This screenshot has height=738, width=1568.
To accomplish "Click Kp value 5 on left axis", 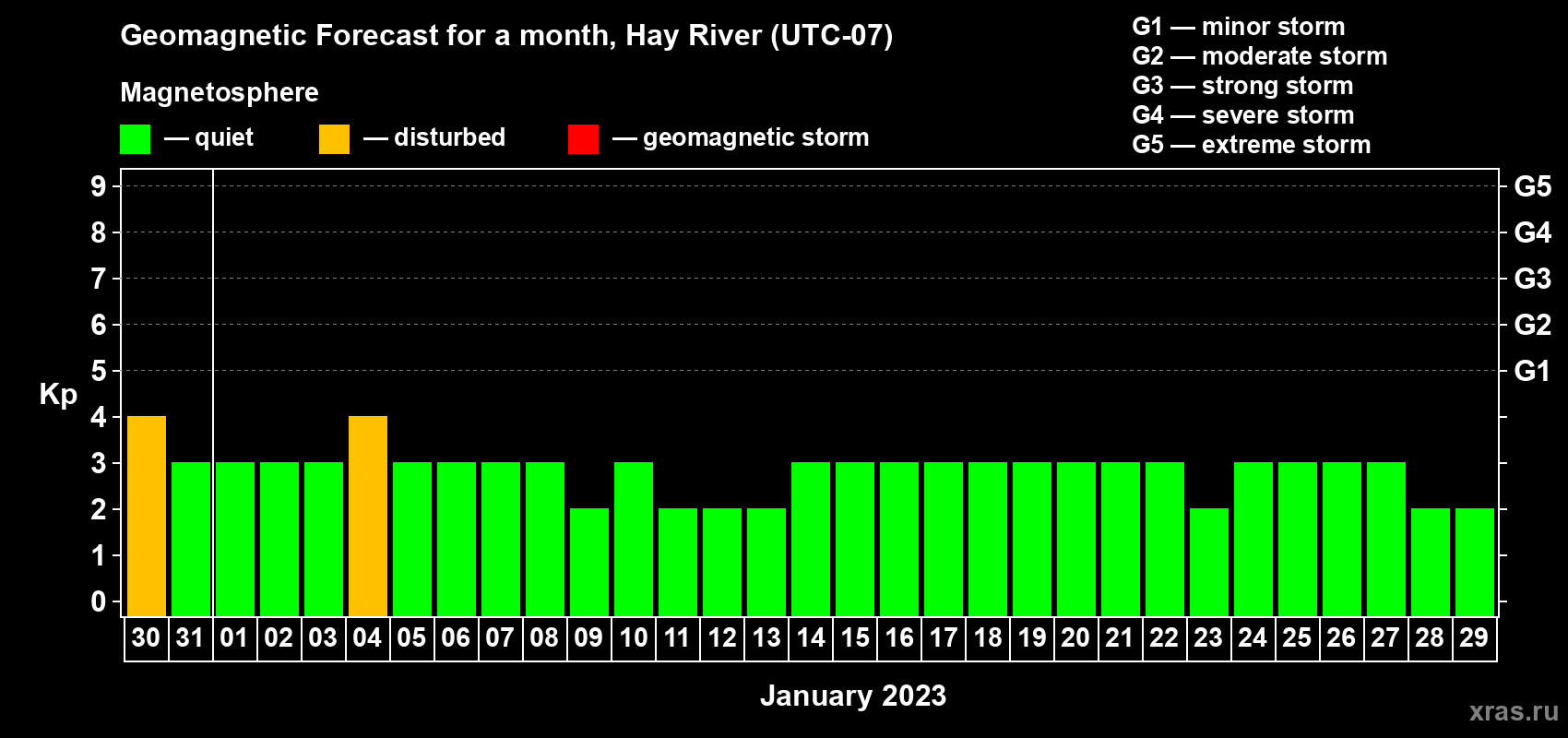I will pos(99,371).
